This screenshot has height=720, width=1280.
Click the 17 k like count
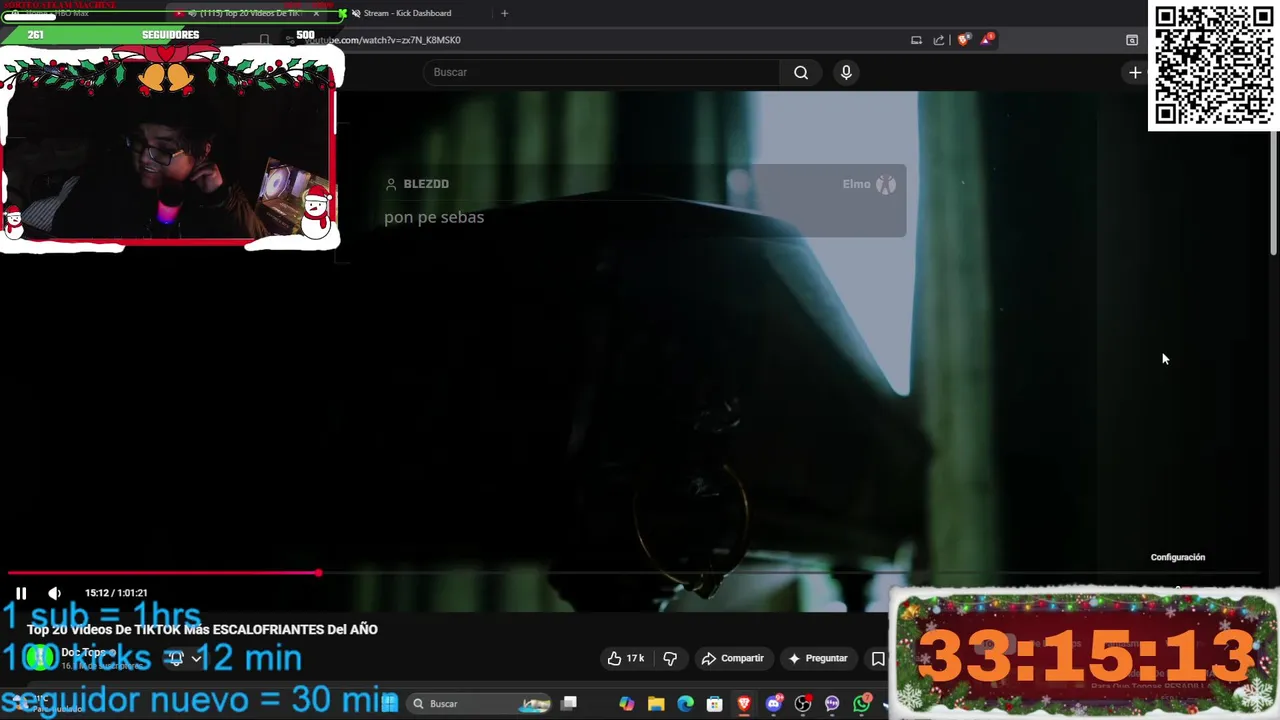(635, 658)
